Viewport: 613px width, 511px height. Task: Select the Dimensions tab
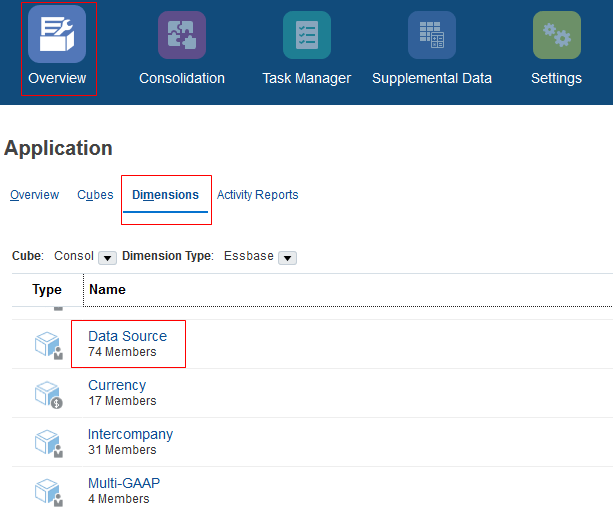coord(165,195)
